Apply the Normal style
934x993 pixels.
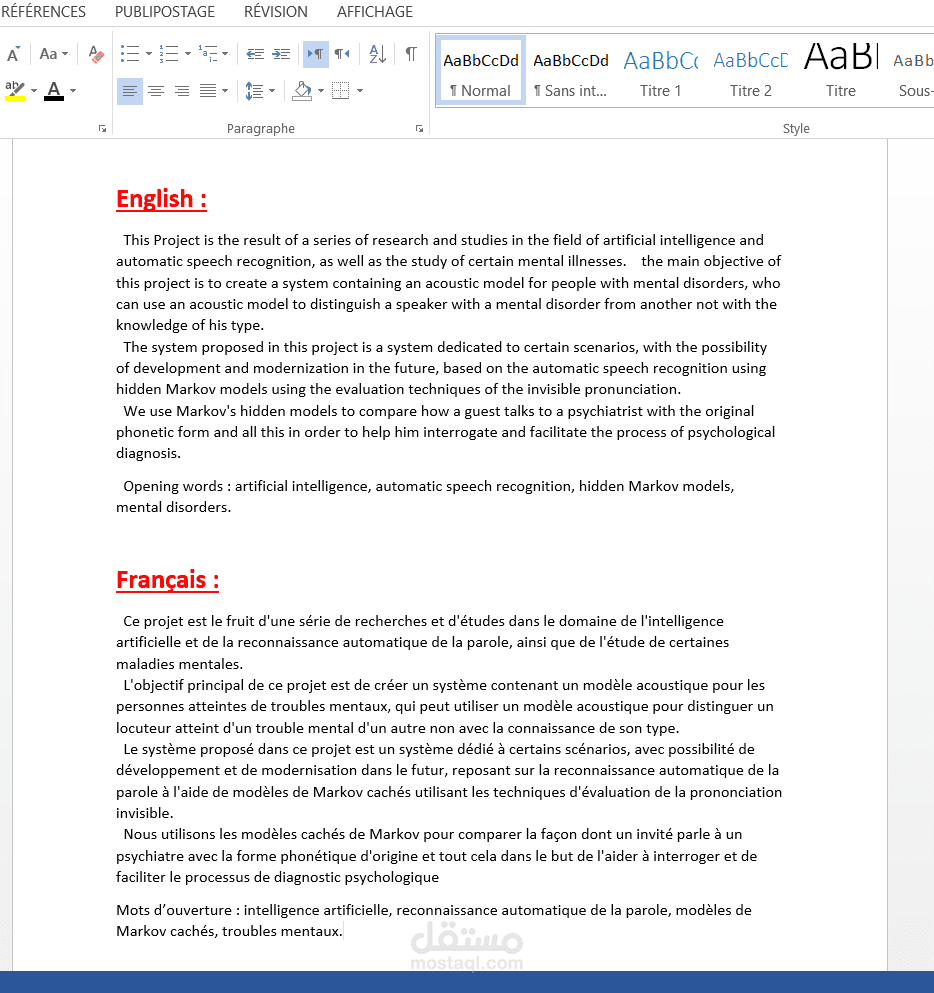click(x=480, y=70)
